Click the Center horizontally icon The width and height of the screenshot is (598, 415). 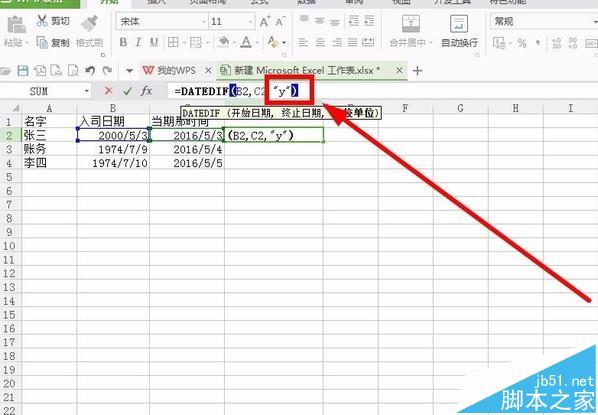click(320, 42)
